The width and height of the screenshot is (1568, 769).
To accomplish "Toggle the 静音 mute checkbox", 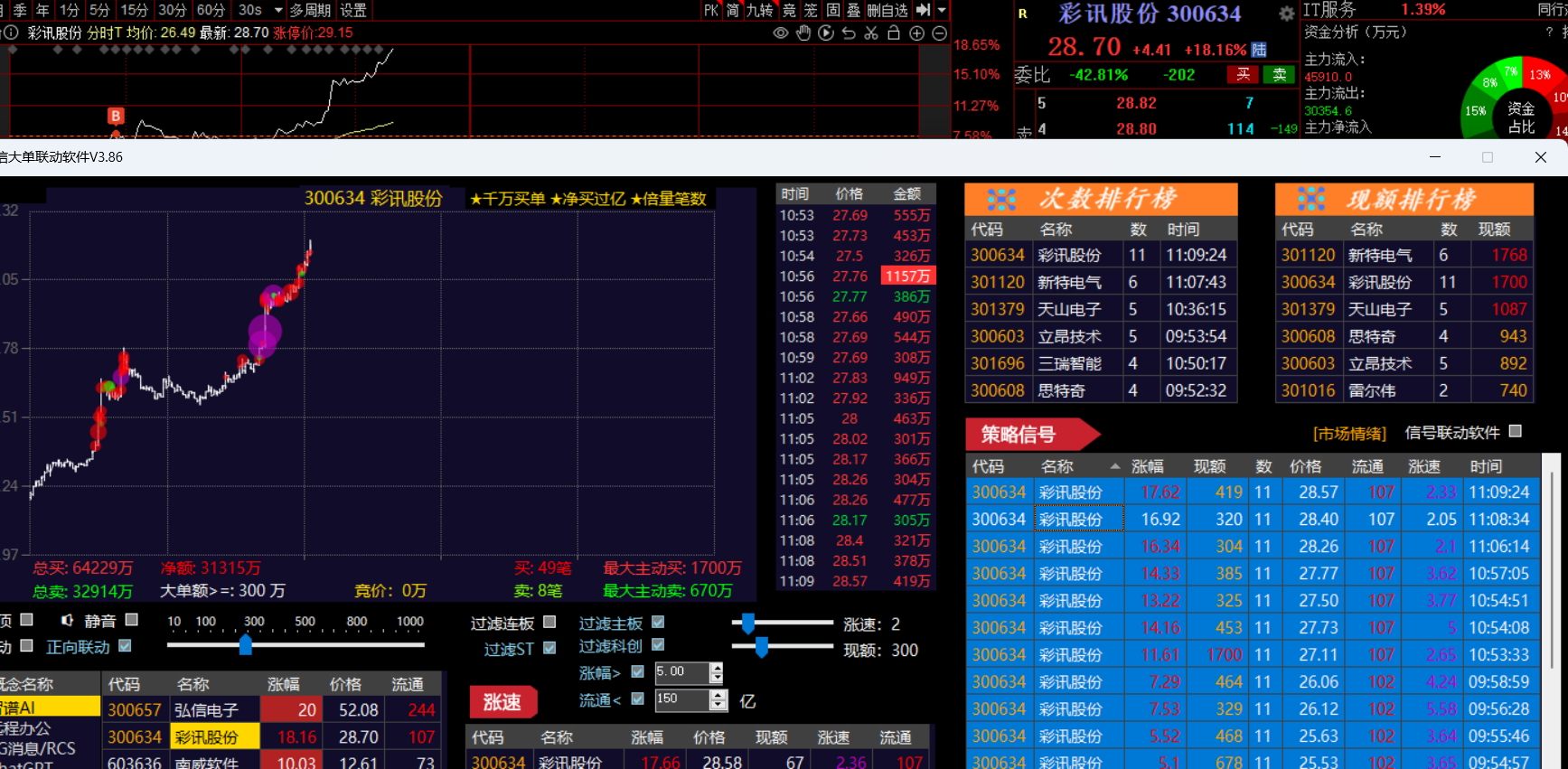I will click(132, 620).
